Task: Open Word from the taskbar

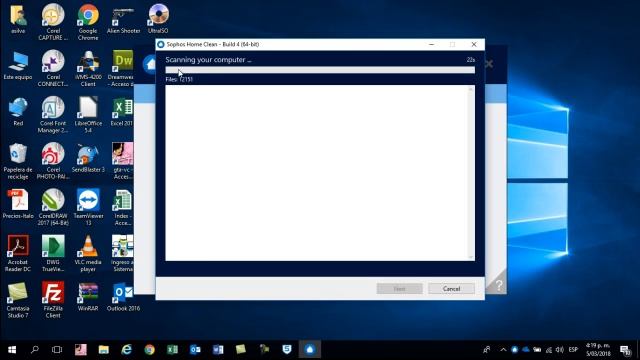Action: pos(218,349)
